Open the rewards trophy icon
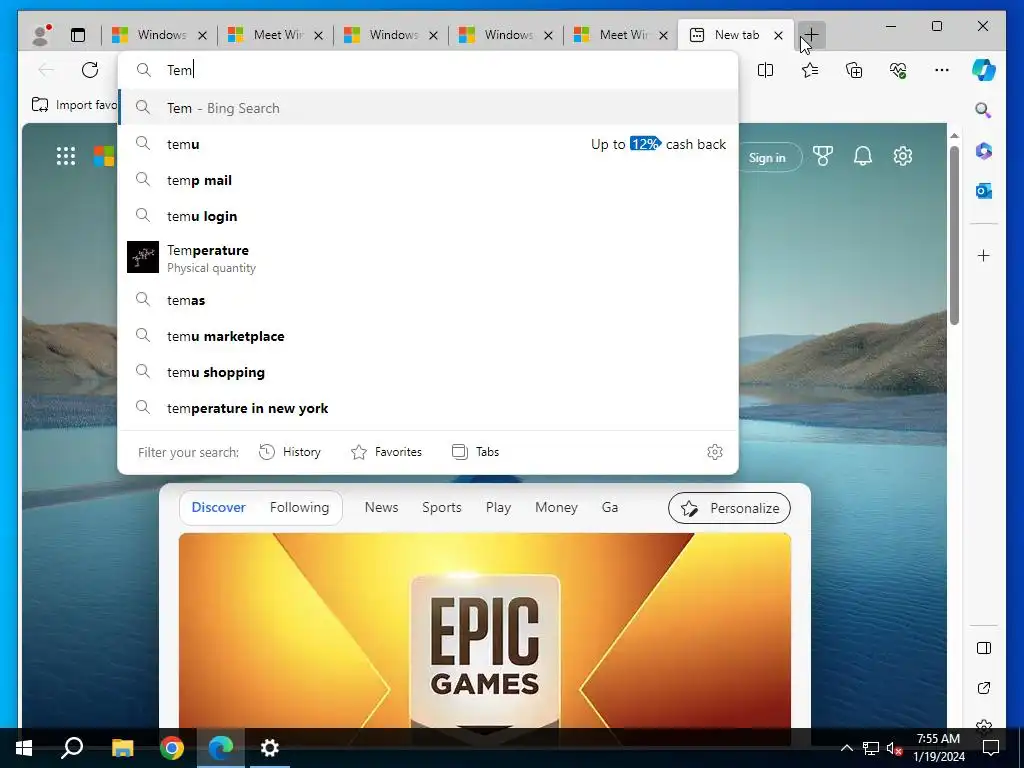This screenshot has height=768, width=1024. pos(823,156)
